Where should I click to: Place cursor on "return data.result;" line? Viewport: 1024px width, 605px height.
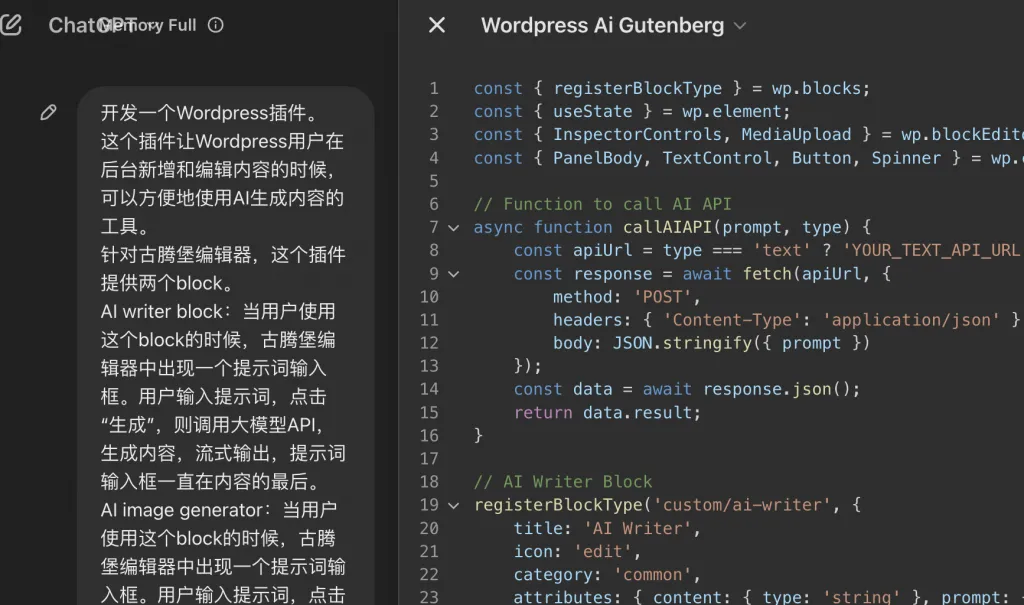click(x=607, y=412)
